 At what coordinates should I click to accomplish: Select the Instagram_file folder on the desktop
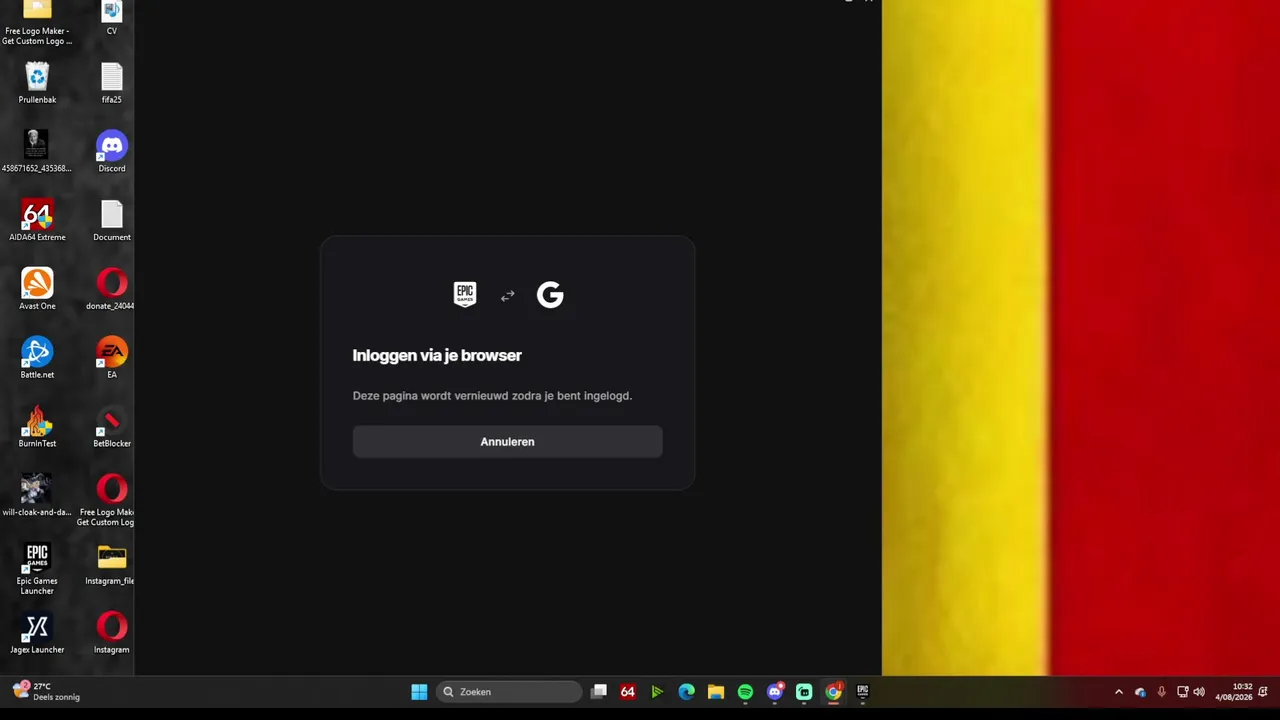click(112, 565)
